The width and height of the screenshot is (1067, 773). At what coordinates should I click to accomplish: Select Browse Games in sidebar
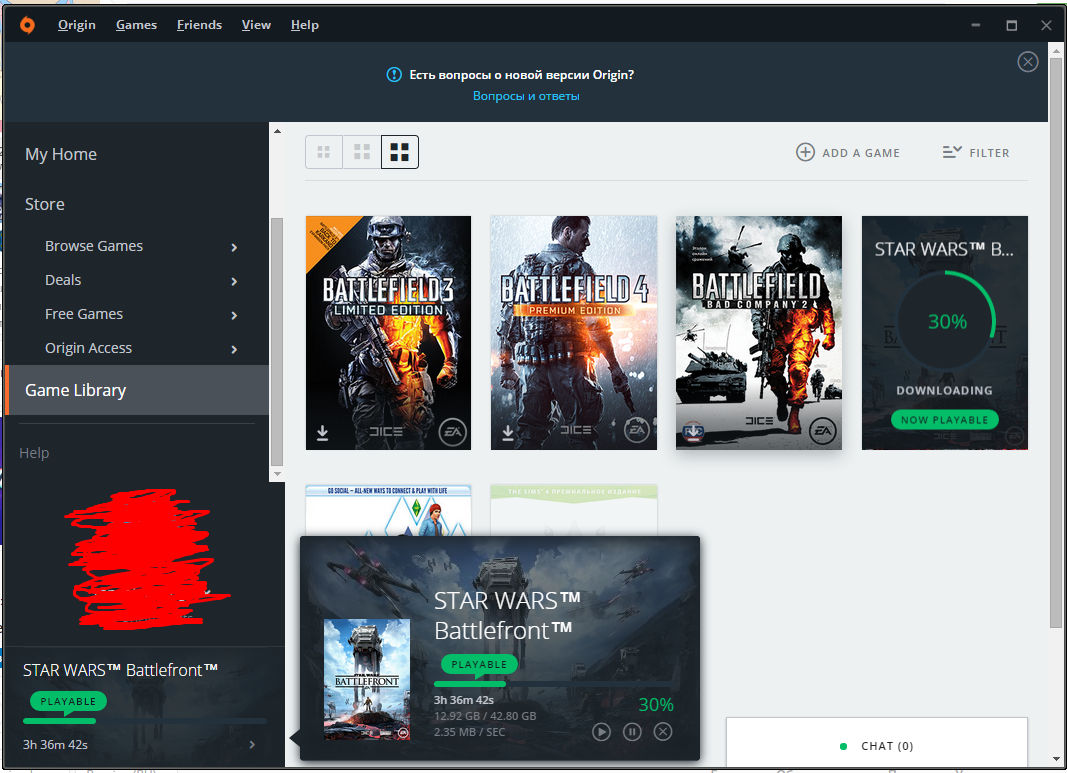pyautogui.click(x=94, y=246)
